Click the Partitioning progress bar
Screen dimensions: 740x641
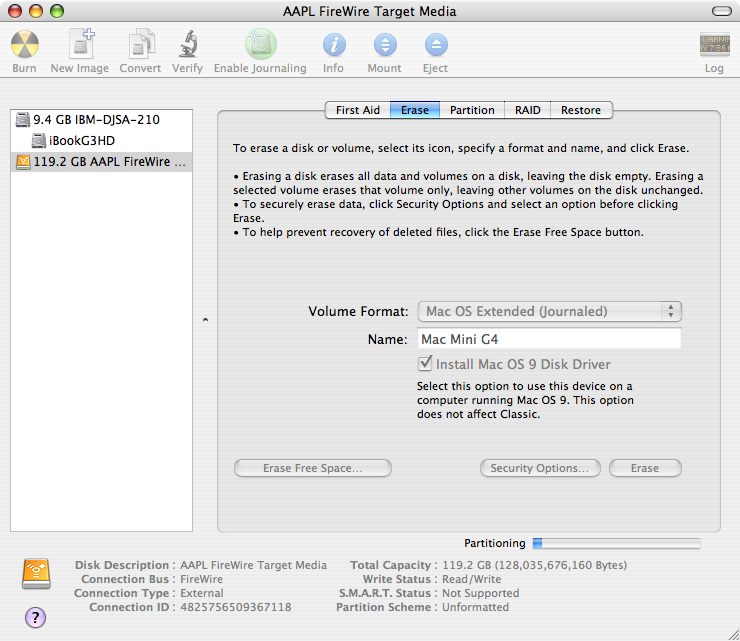click(616, 543)
